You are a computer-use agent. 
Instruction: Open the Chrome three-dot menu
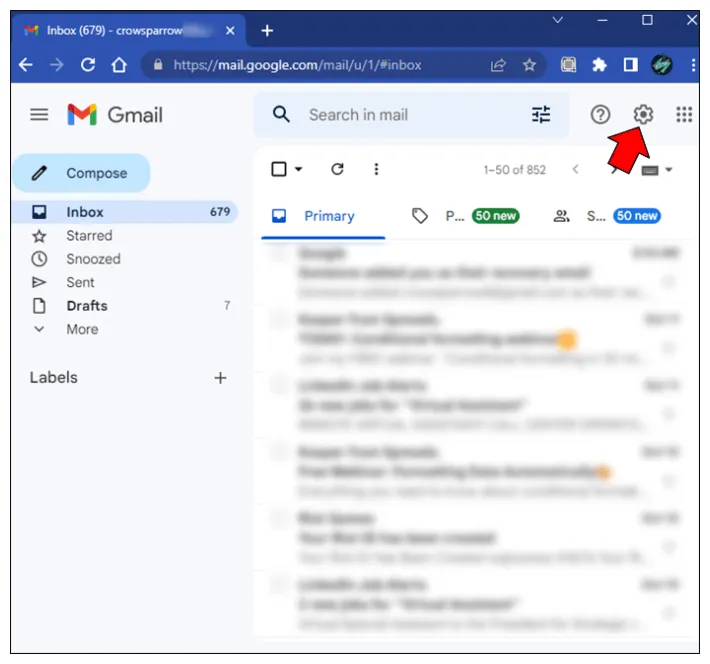click(693, 65)
